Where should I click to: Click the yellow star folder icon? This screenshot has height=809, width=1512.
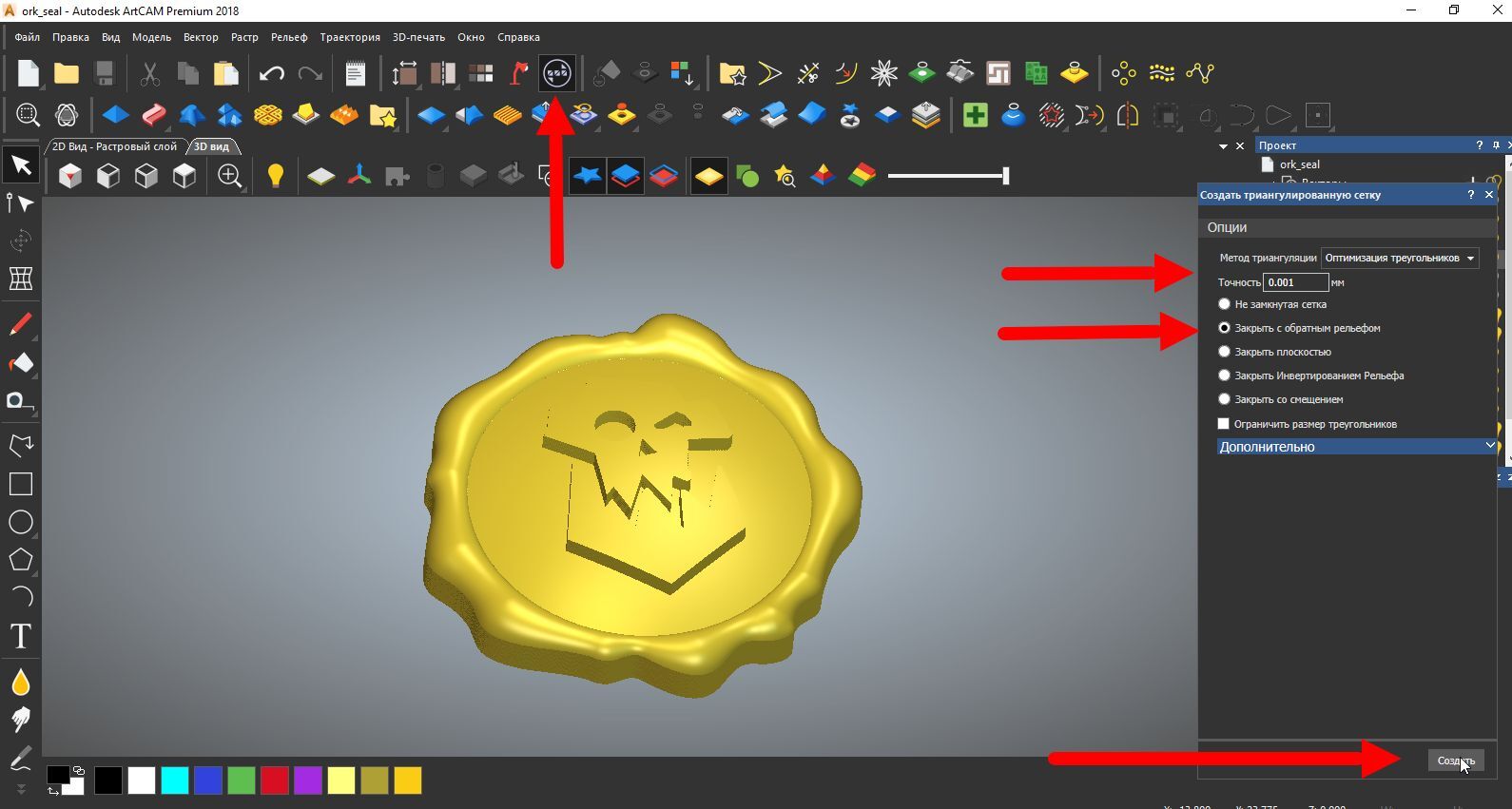point(382,116)
